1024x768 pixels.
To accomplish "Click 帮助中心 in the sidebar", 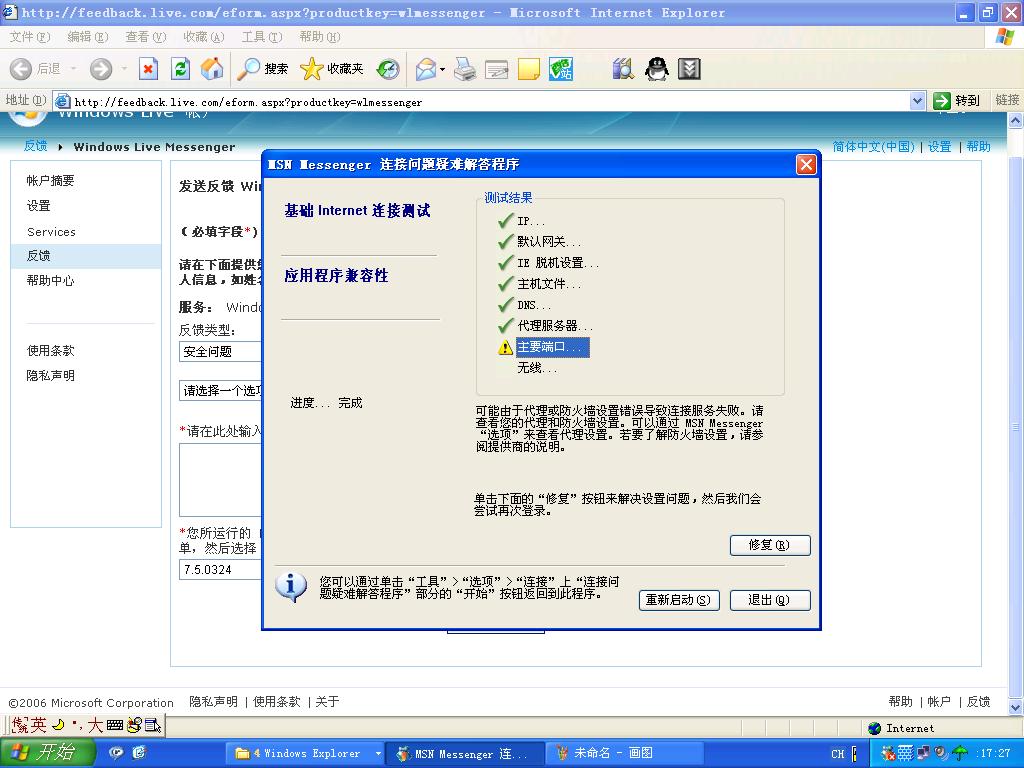I will point(50,281).
